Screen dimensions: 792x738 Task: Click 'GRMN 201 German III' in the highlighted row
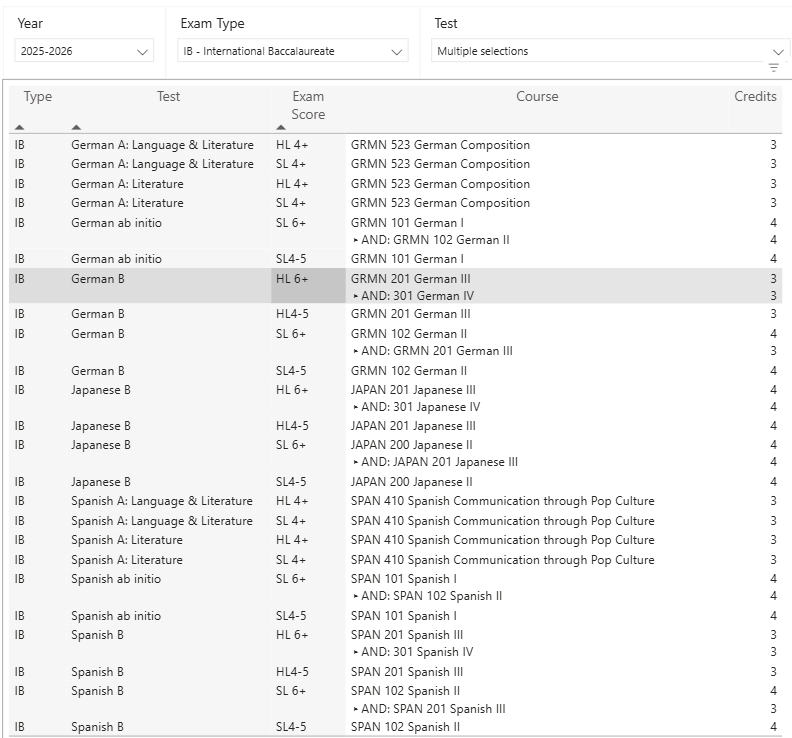point(411,279)
